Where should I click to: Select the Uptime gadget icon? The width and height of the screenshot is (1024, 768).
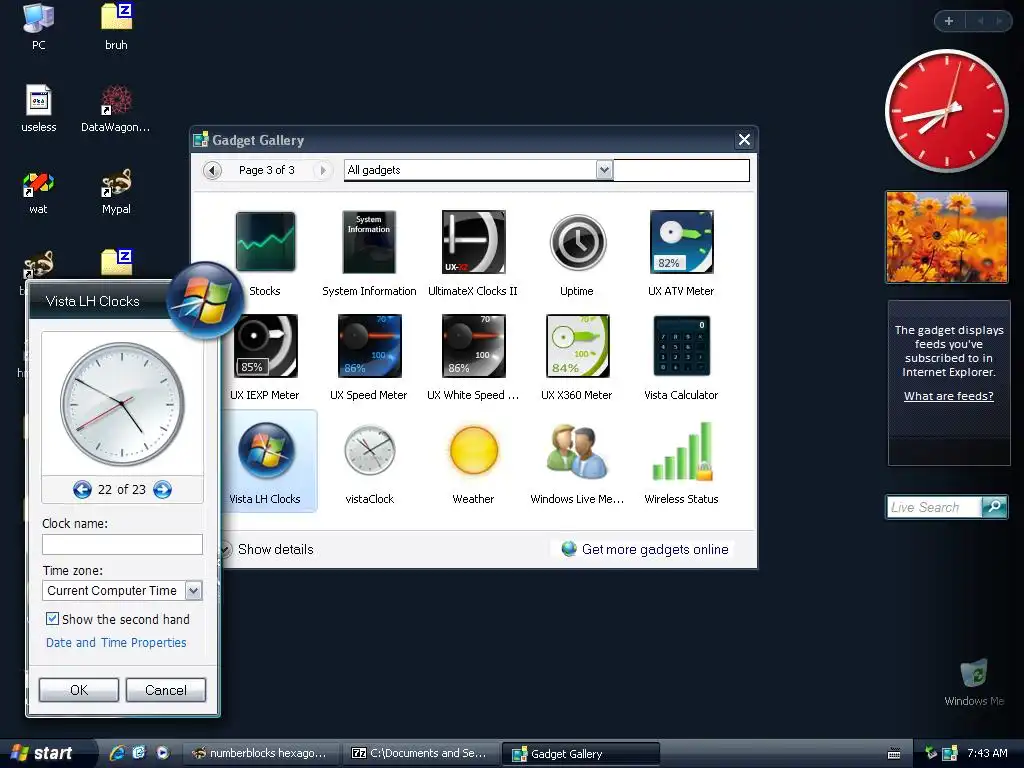[x=577, y=242]
